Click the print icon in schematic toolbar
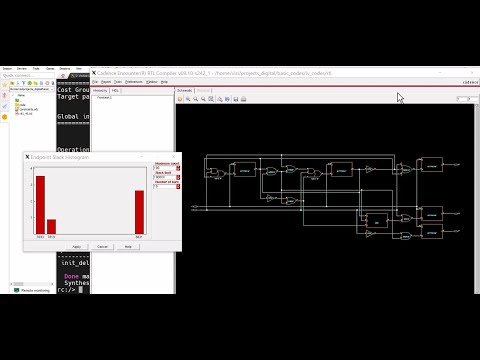The image size is (480, 360). tap(244, 99)
